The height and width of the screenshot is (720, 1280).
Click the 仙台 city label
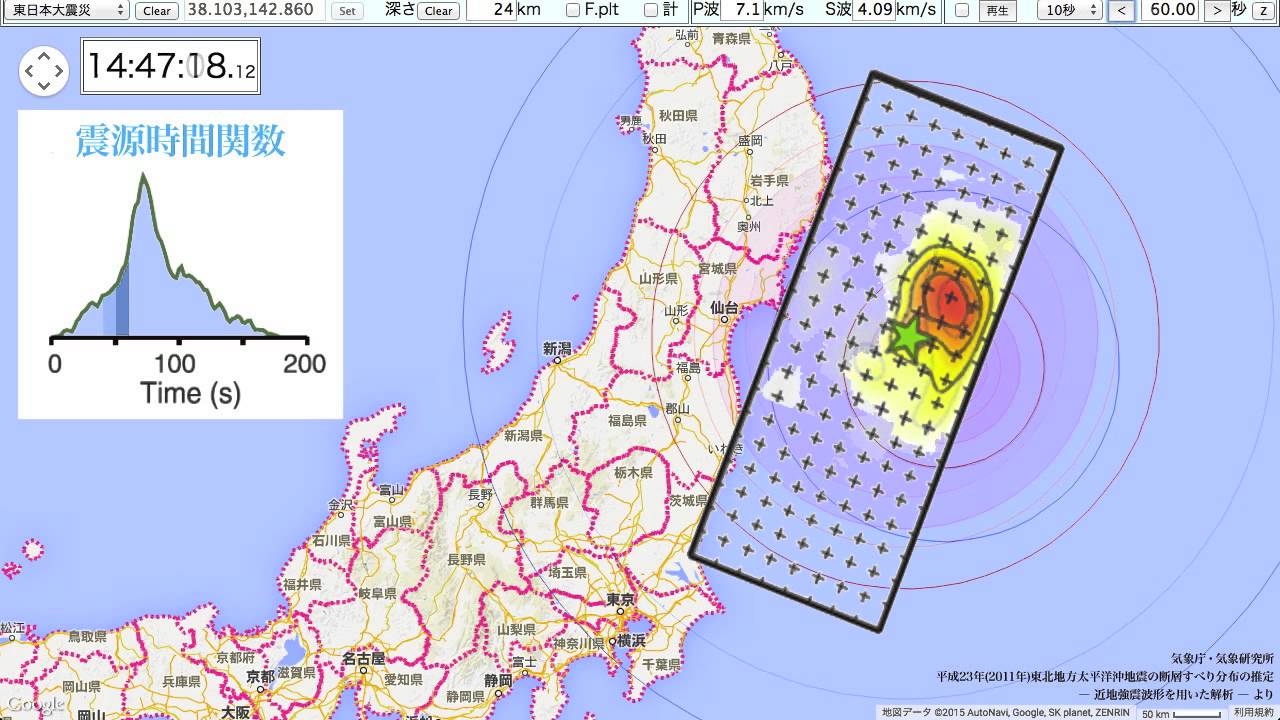(723, 307)
